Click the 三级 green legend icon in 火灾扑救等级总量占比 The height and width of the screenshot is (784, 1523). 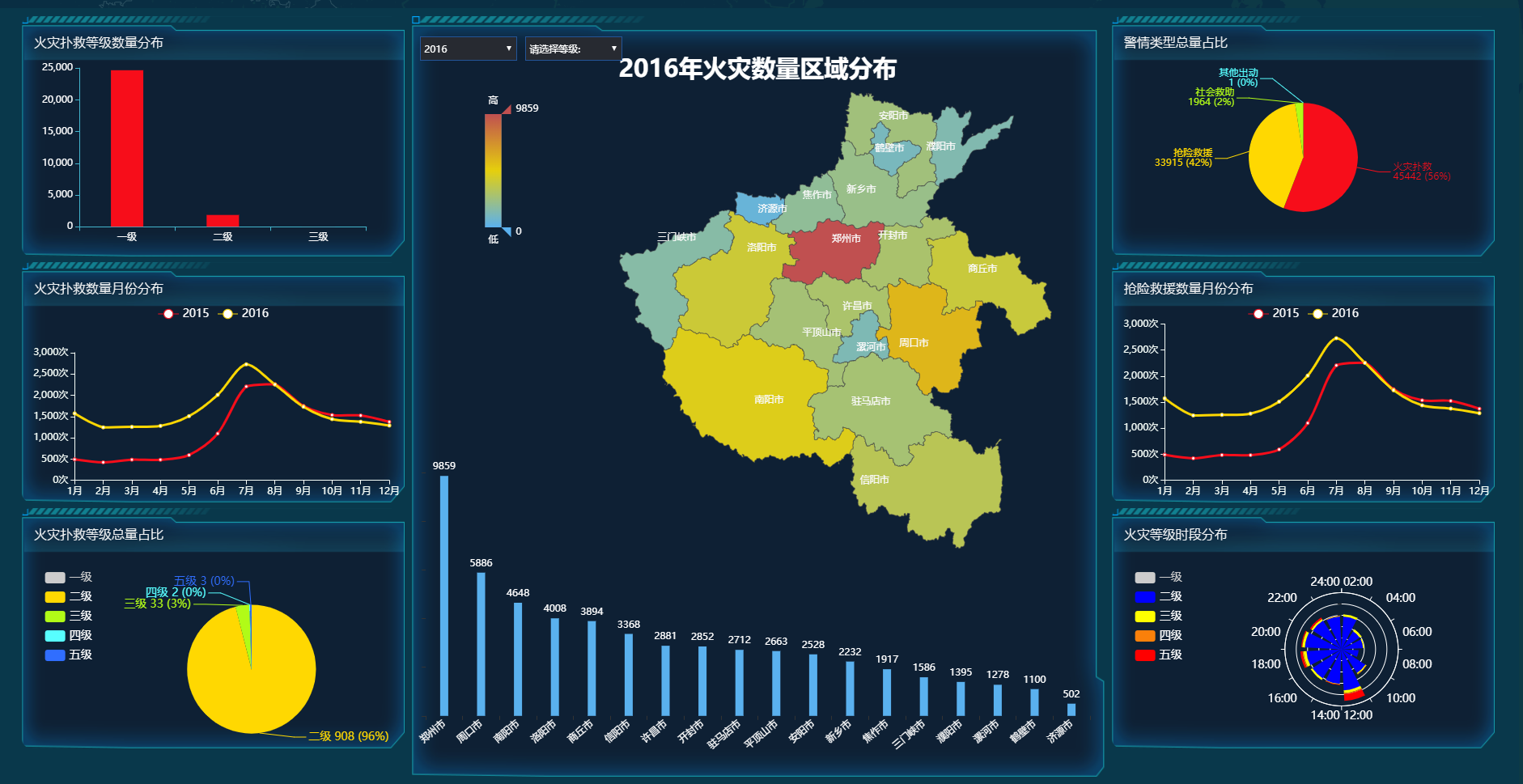(x=55, y=617)
